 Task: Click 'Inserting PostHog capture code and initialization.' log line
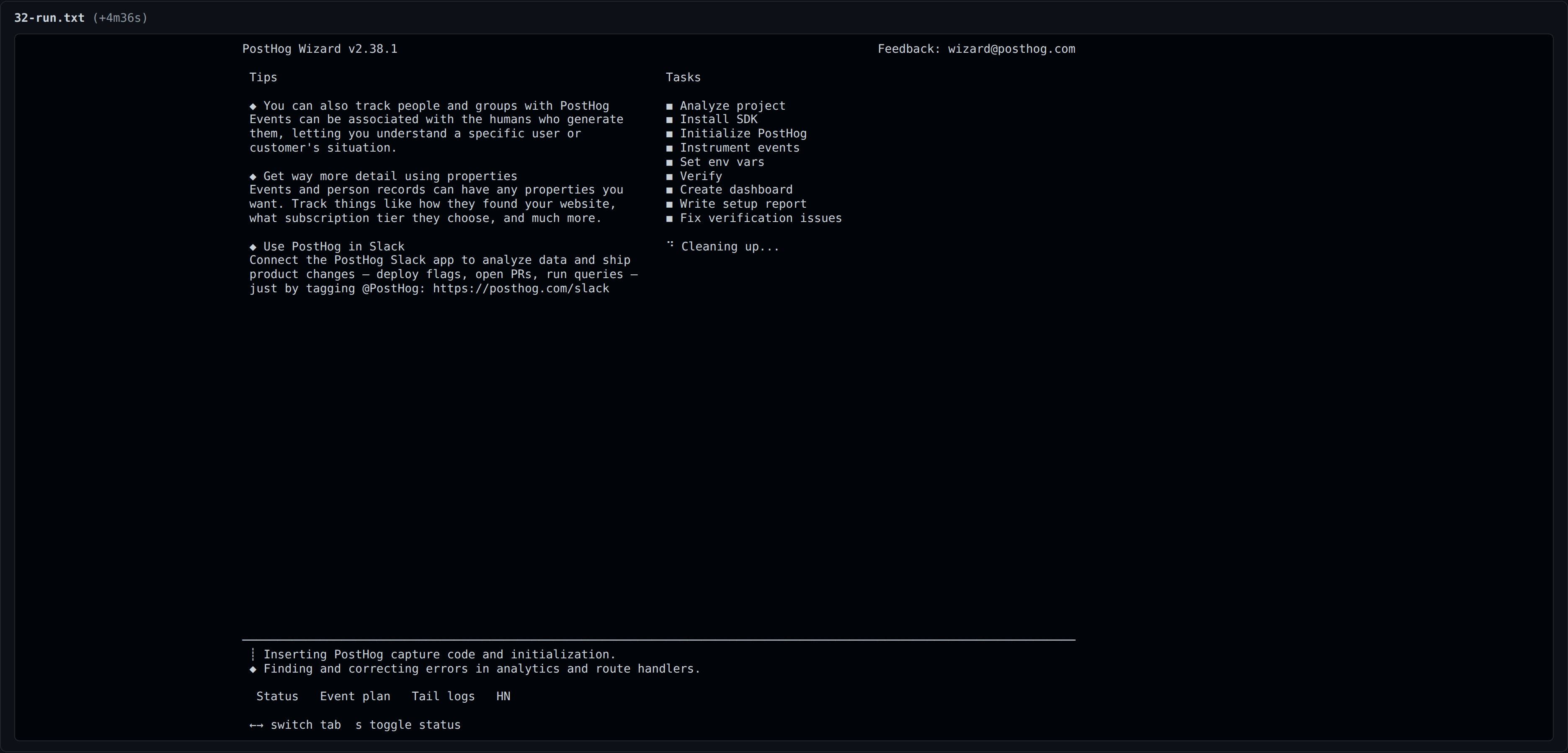coord(439,655)
